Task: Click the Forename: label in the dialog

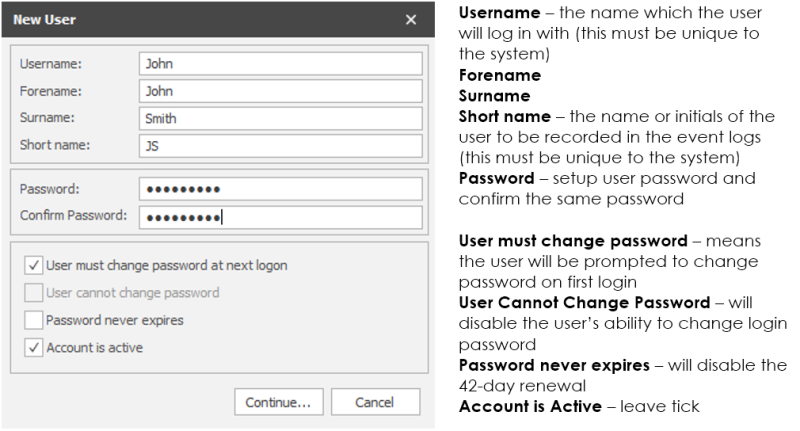Action: pyautogui.click(x=51, y=91)
